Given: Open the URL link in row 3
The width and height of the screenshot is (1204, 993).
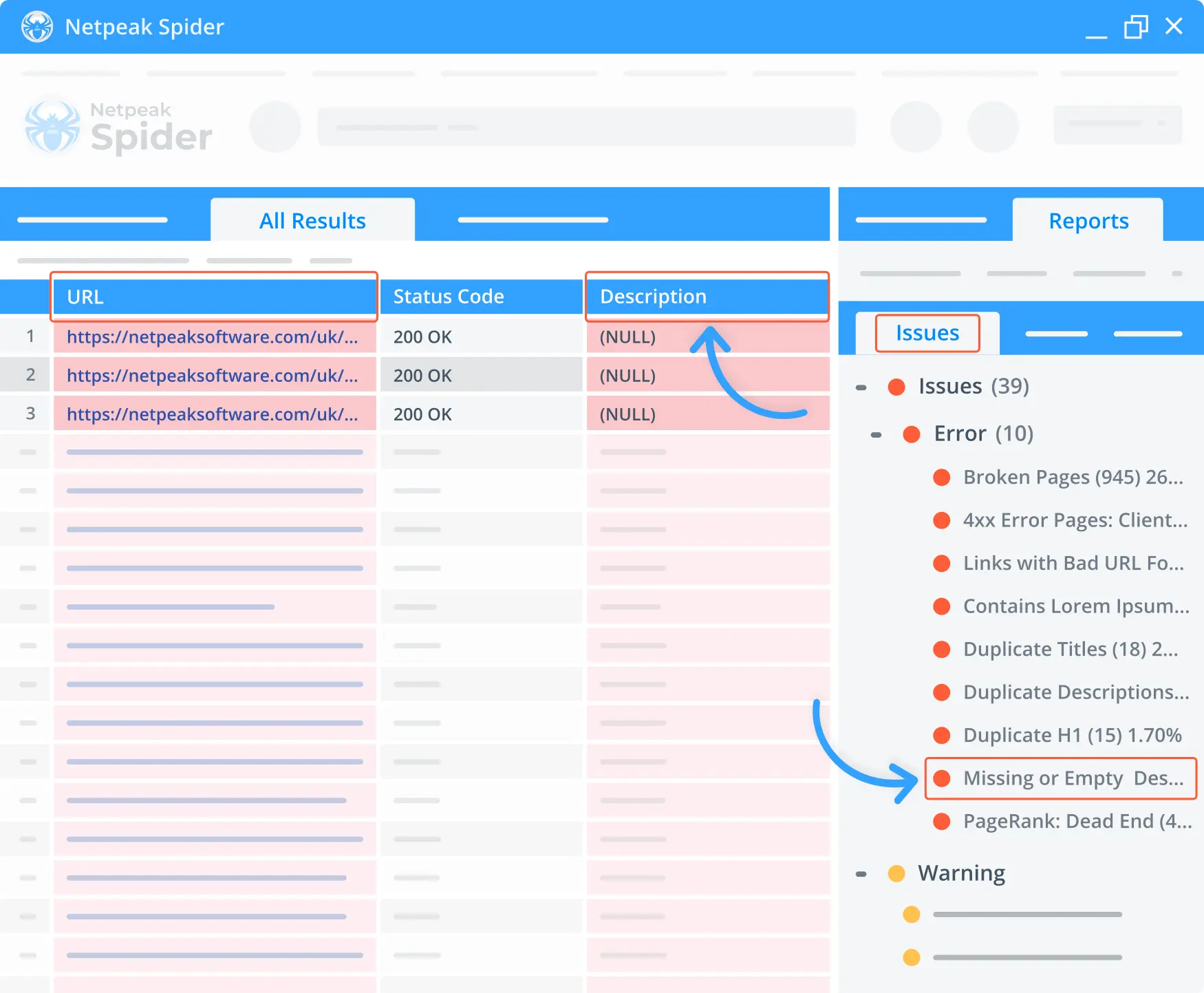Looking at the screenshot, I should tap(213, 414).
